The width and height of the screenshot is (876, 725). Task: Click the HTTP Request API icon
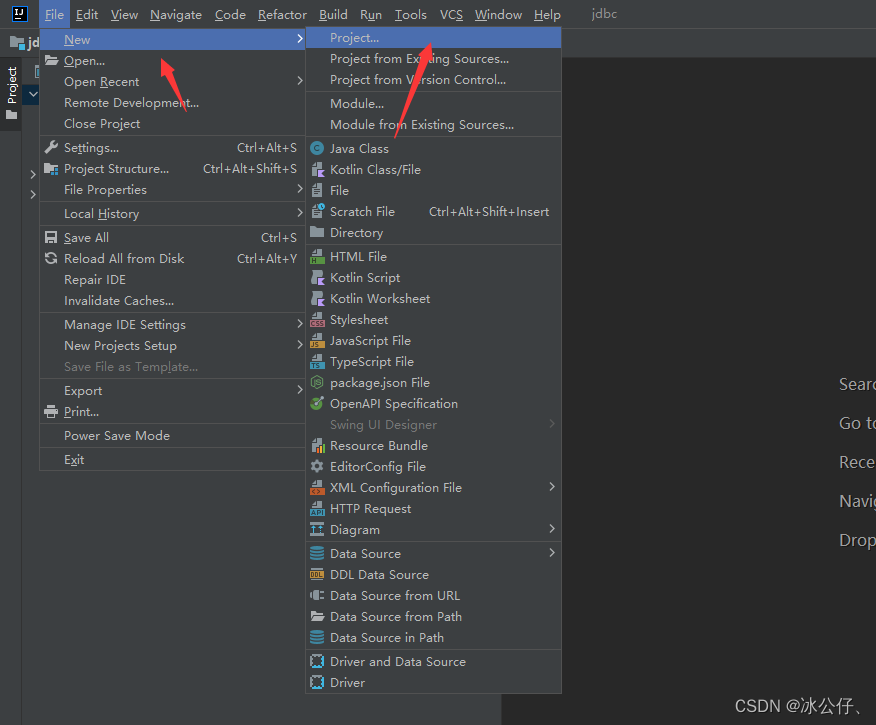pyautogui.click(x=317, y=509)
